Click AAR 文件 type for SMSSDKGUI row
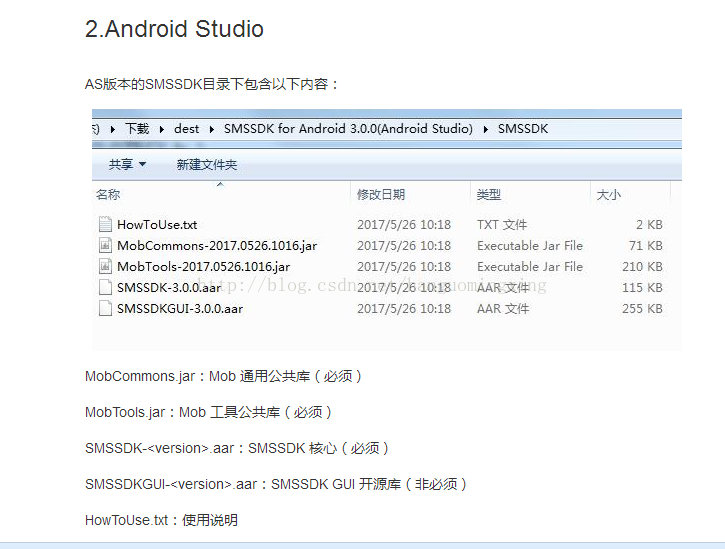The height and width of the screenshot is (549, 725). coord(503,308)
